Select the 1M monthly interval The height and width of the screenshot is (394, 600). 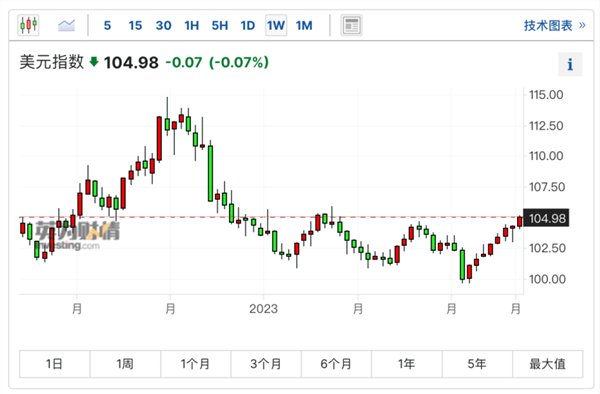304,25
